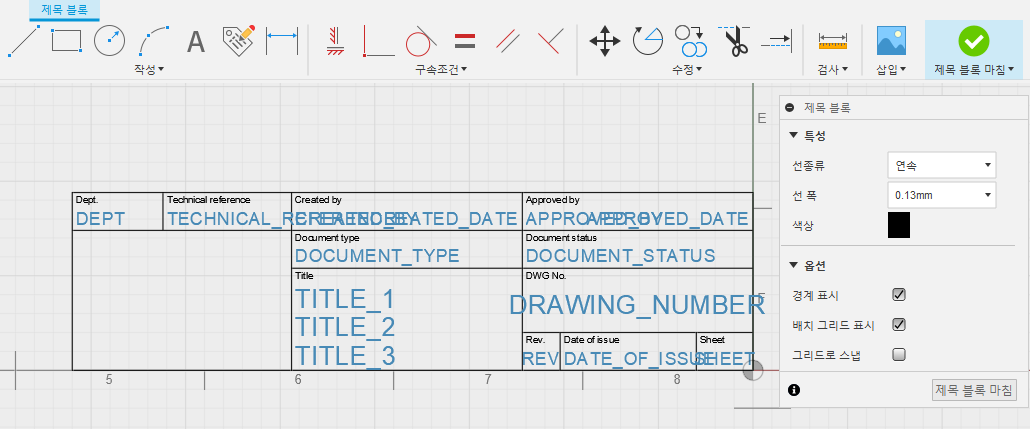
Task: Click the gray origin point marker
Action: point(753,370)
